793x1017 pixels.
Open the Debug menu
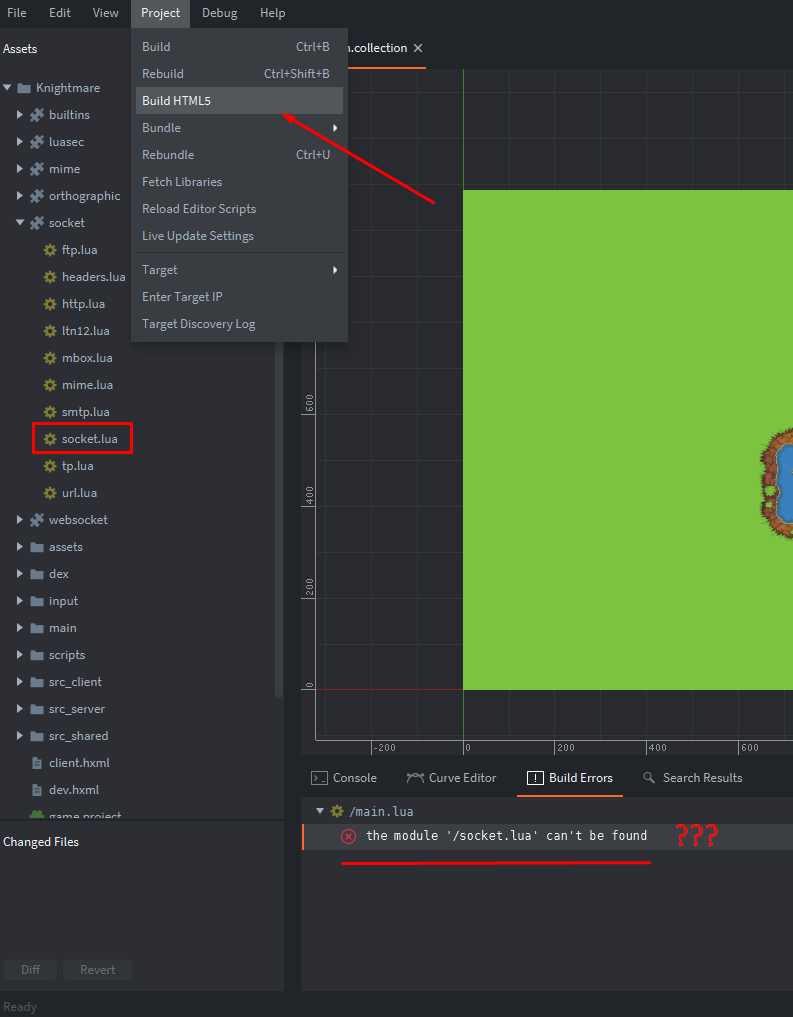[x=220, y=13]
